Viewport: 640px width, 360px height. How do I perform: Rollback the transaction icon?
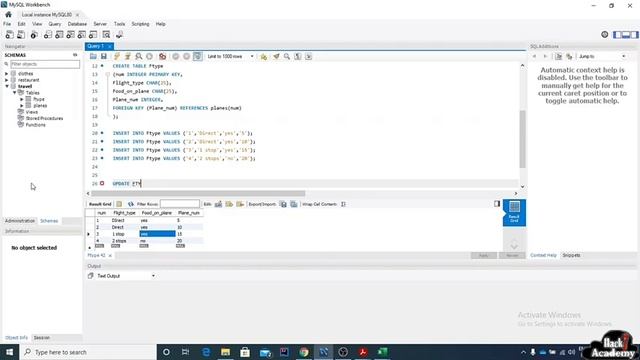pos(187,56)
